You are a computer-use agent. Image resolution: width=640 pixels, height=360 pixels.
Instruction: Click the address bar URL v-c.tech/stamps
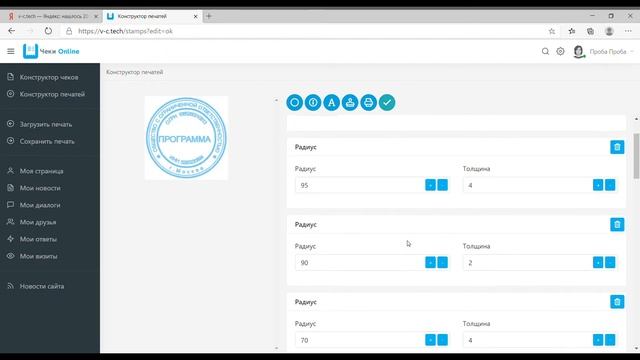point(125,31)
